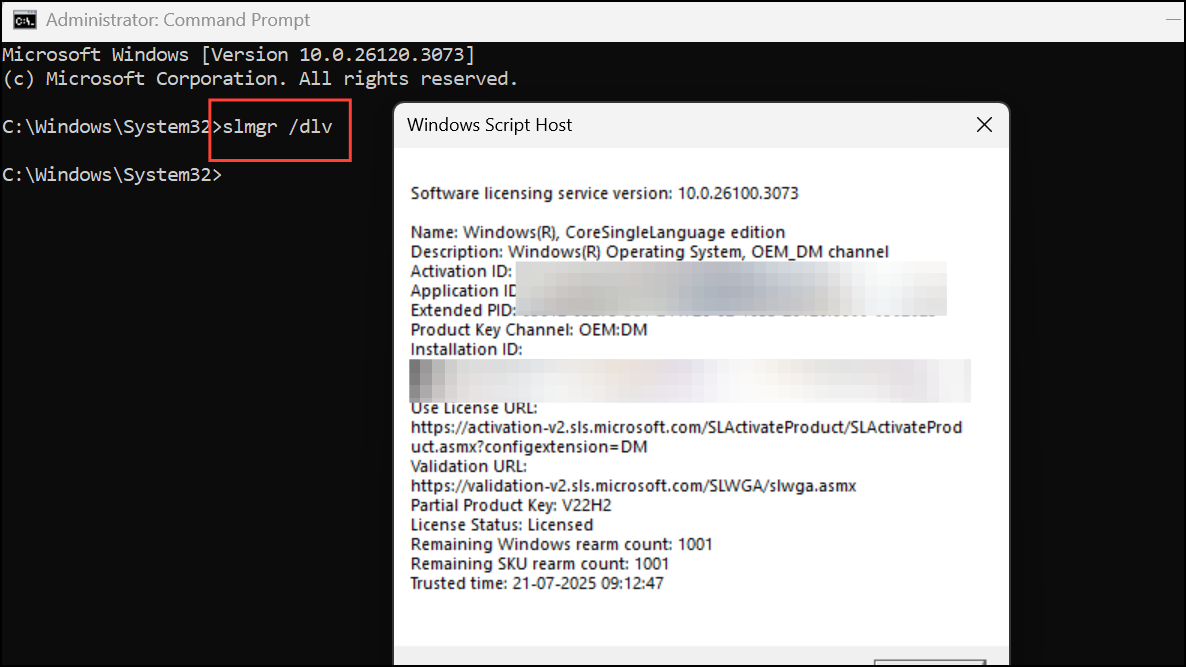Image resolution: width=1186 pixels, height=667 pixels.
Task: Click the Product Key Channel: OEM:DM line
Action: click(x=529, y=330)
